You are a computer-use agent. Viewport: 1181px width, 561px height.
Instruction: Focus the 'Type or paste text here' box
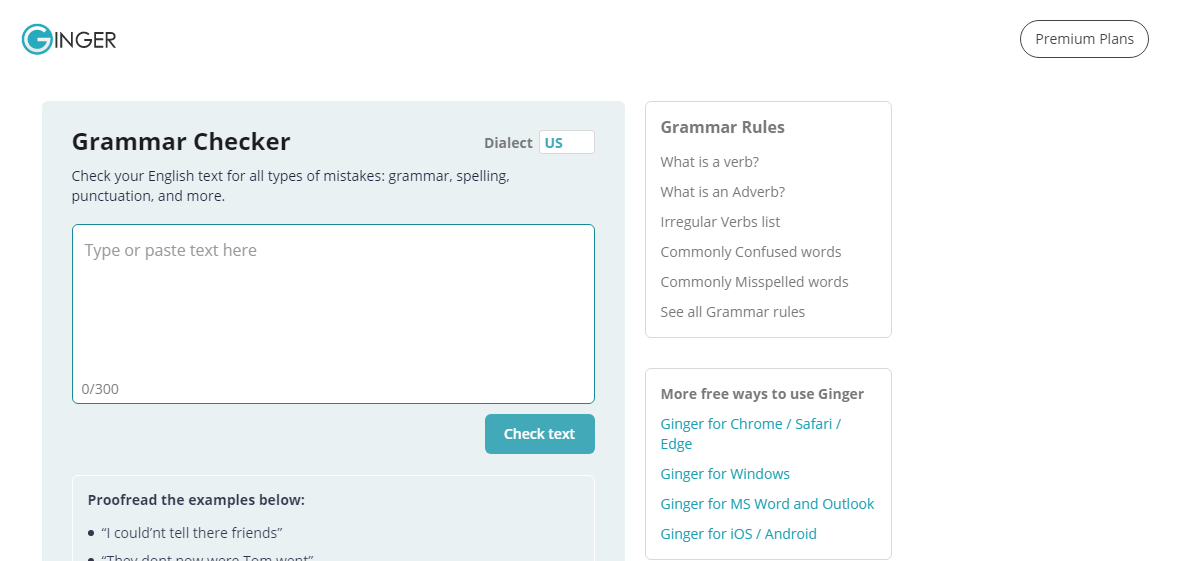[333, 300]
